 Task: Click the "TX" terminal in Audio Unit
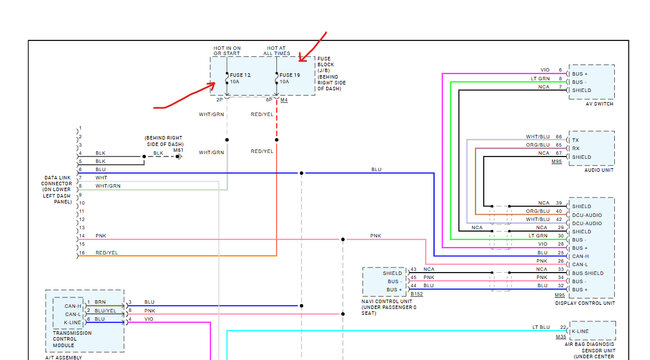click(x=575, y=140)
